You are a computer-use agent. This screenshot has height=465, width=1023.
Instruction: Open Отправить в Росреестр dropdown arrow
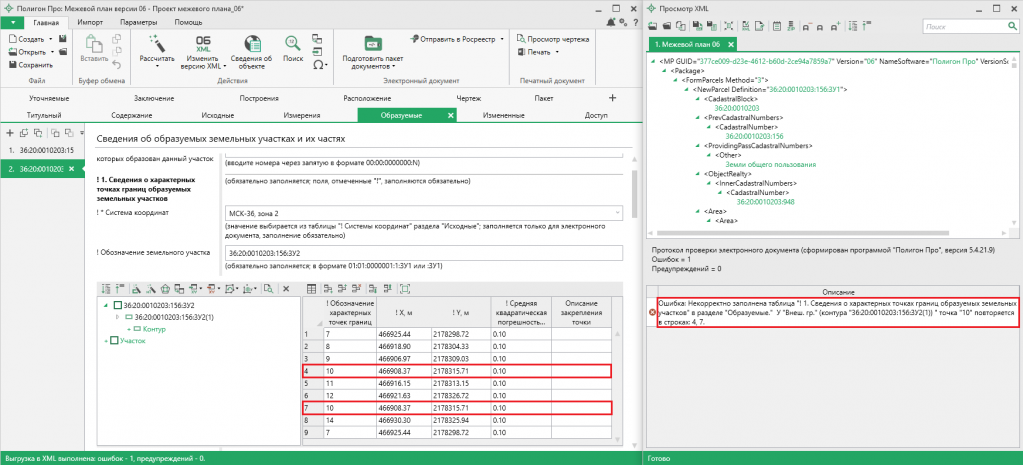tap(502, 39)
